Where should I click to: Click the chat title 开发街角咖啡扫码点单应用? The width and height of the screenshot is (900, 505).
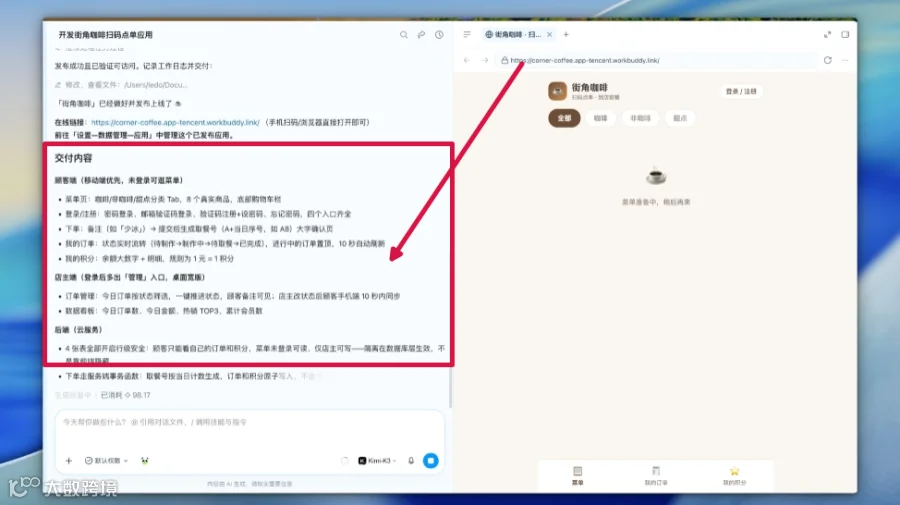(106, 35)
